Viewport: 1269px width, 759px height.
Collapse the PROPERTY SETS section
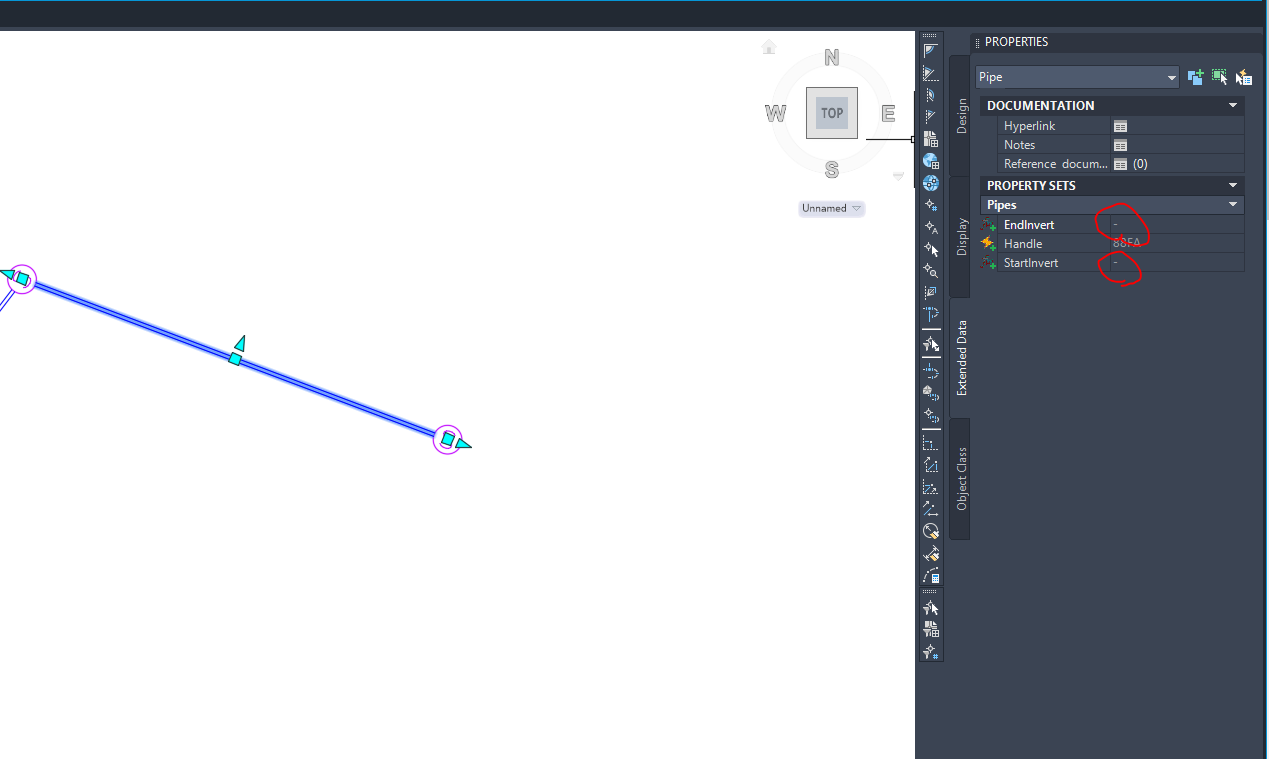pos(1232,184)
